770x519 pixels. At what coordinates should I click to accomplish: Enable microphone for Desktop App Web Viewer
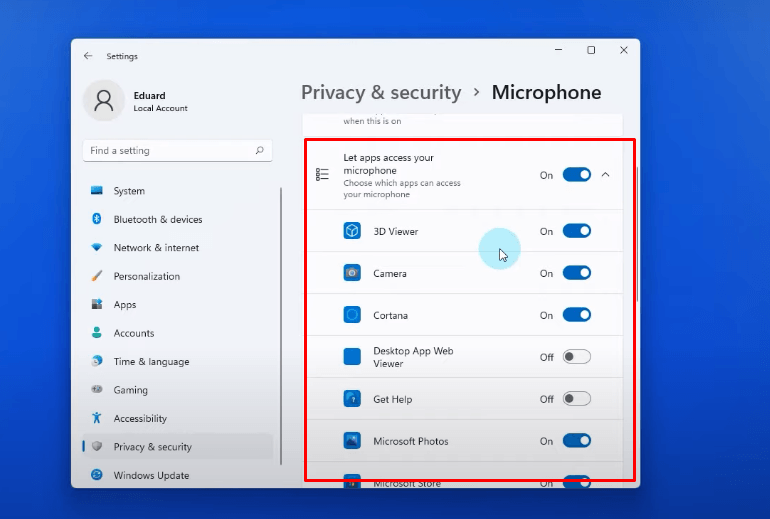click(x=577, y=357)
